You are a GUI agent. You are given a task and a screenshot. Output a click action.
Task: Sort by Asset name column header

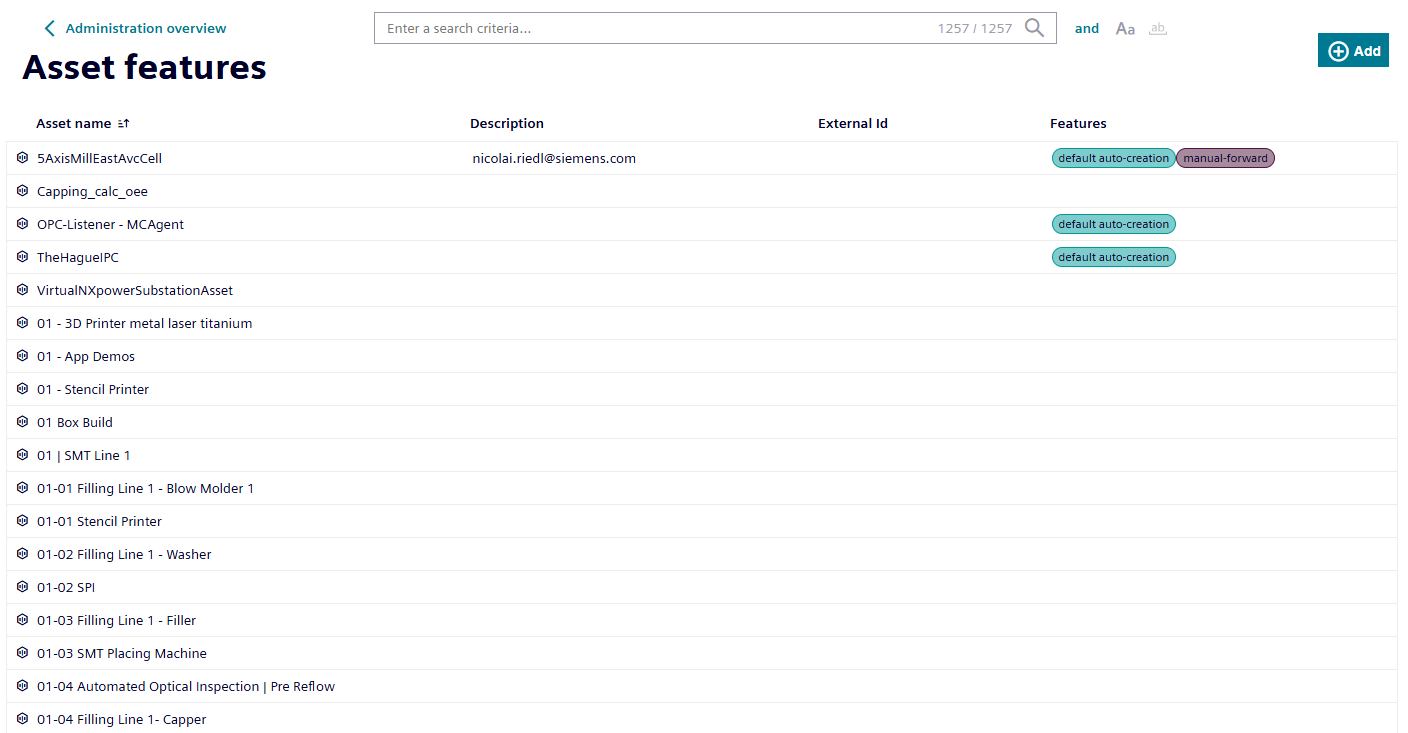[x=73, y=124]
